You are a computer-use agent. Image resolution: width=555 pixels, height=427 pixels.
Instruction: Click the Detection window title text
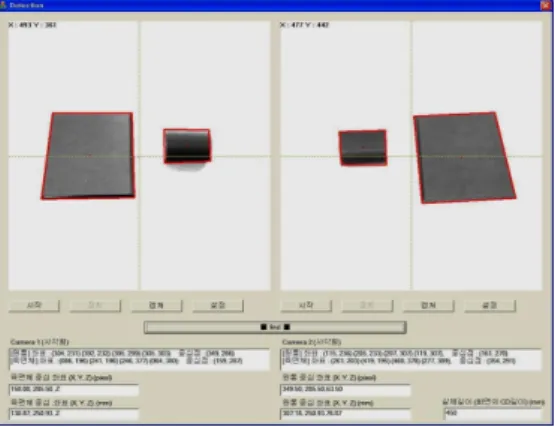[x=27, y=5]
